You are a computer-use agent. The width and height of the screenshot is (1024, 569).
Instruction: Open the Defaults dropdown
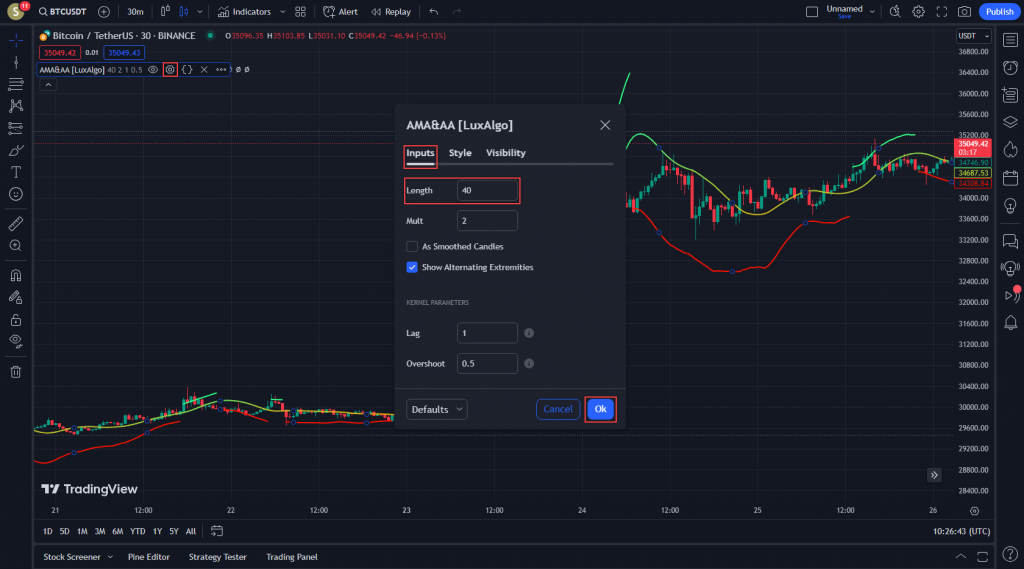(437, 410)
